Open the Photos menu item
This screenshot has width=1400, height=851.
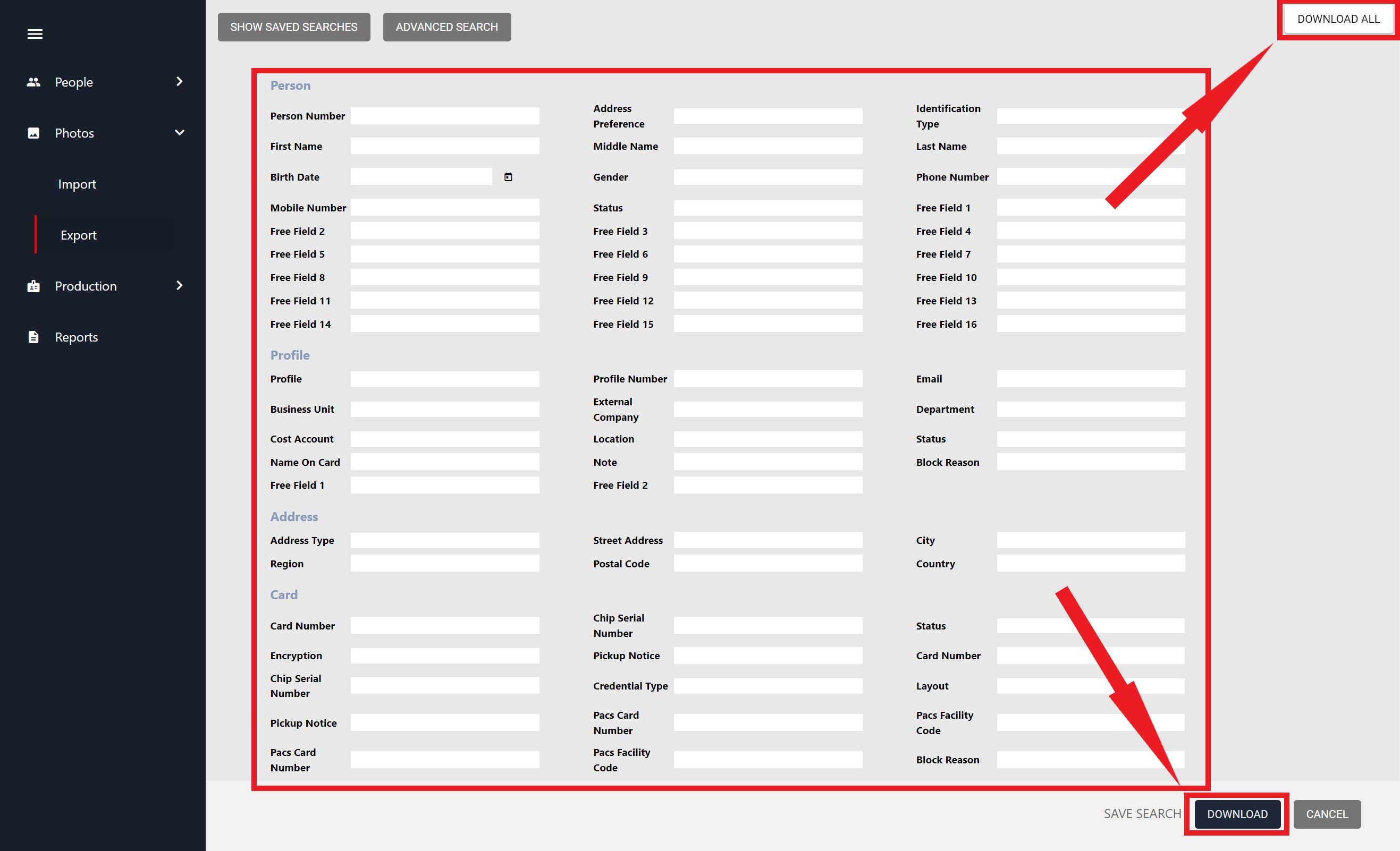pos(74,133)
